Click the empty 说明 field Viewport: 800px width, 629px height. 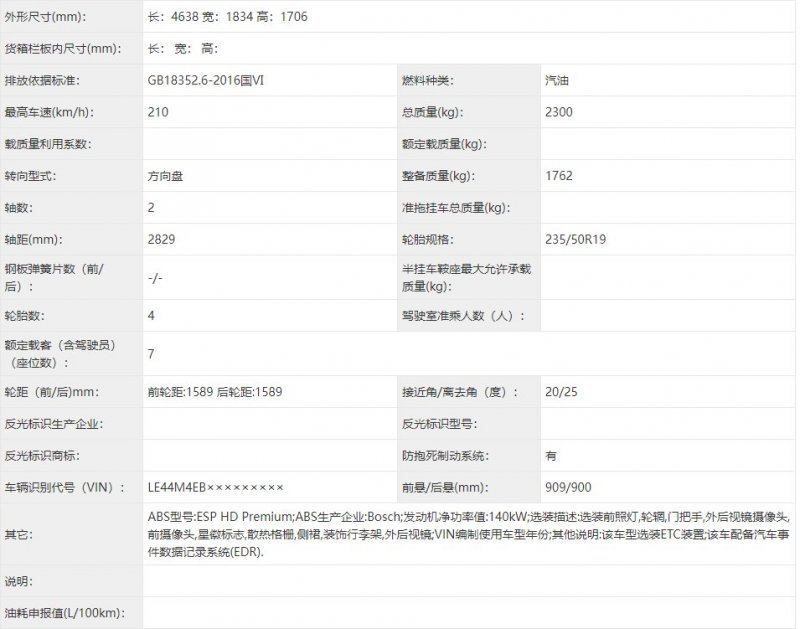pyautogui.click(x=468, y=581)
